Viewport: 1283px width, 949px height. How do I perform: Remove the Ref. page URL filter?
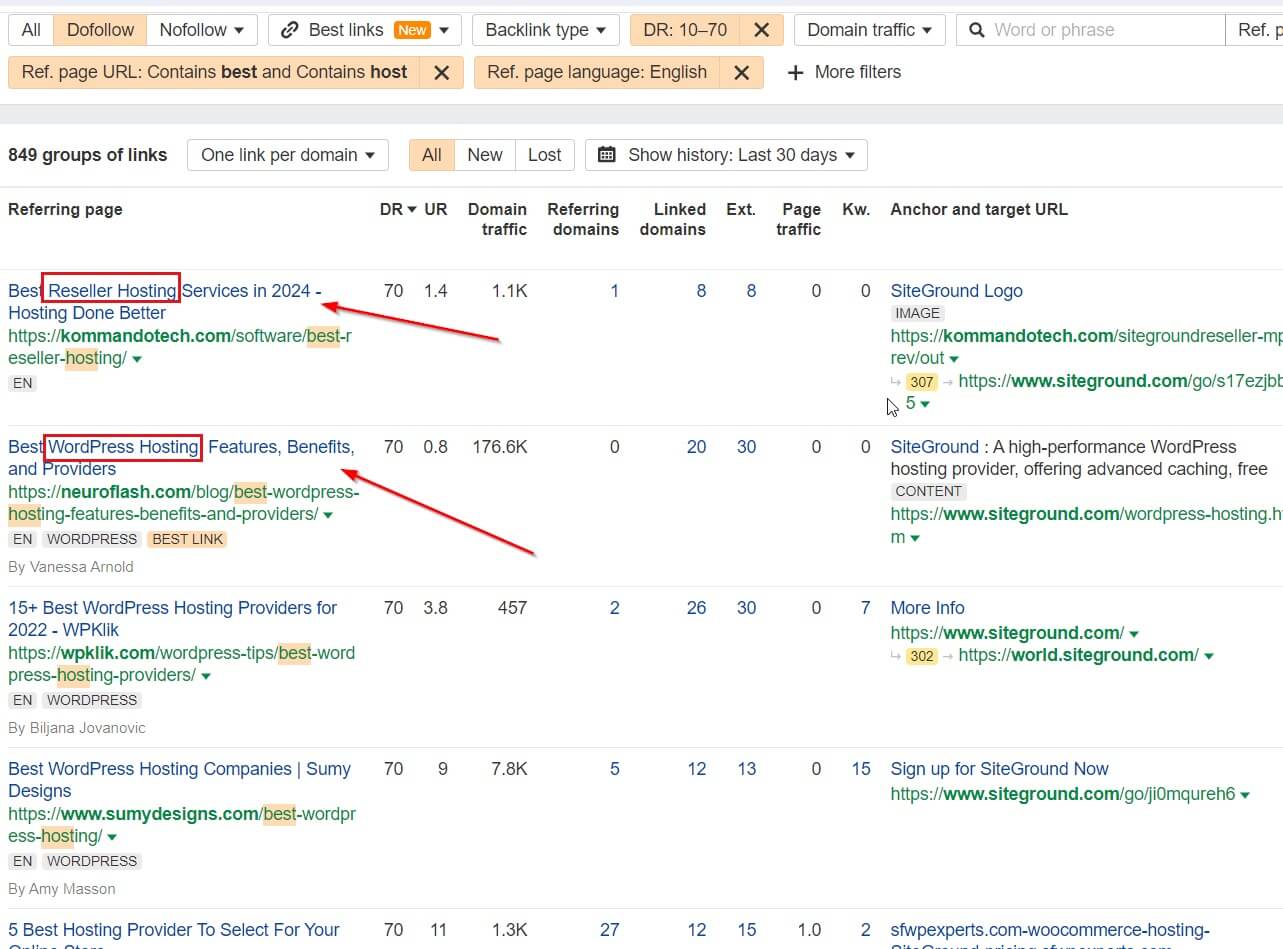(441, 72)
